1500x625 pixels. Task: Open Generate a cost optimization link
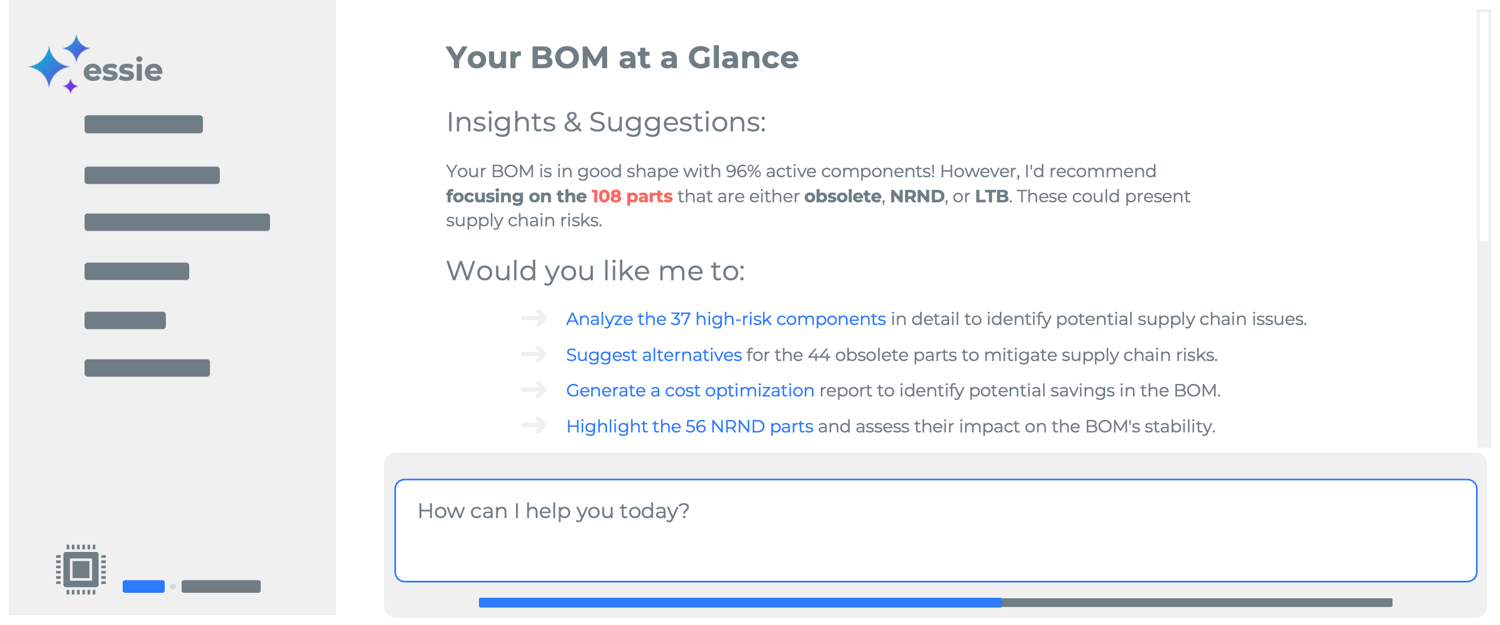coord(690,391)
